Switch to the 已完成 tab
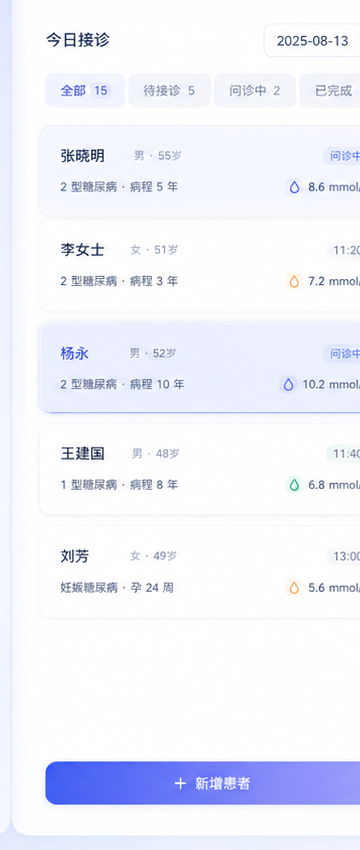 coord(330,90)
